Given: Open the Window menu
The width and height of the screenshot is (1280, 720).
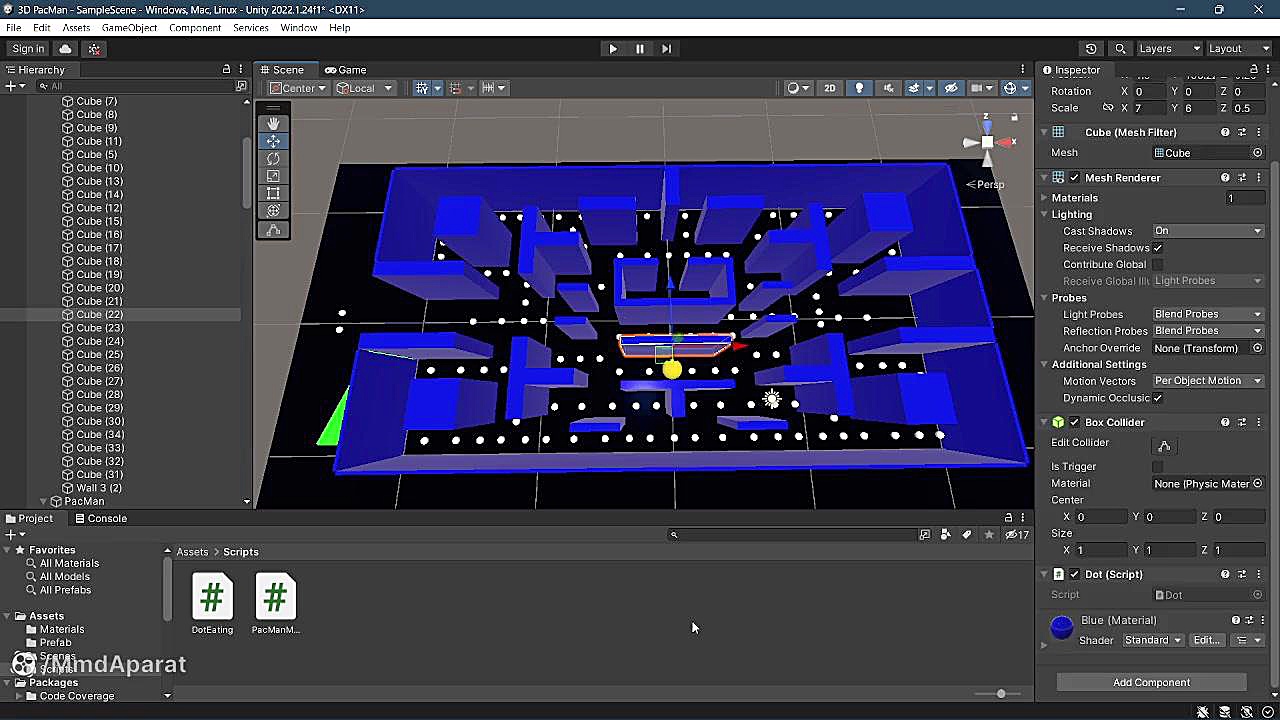Looking at the screenshot, I should pyautogui.click(x=298, y=28).
